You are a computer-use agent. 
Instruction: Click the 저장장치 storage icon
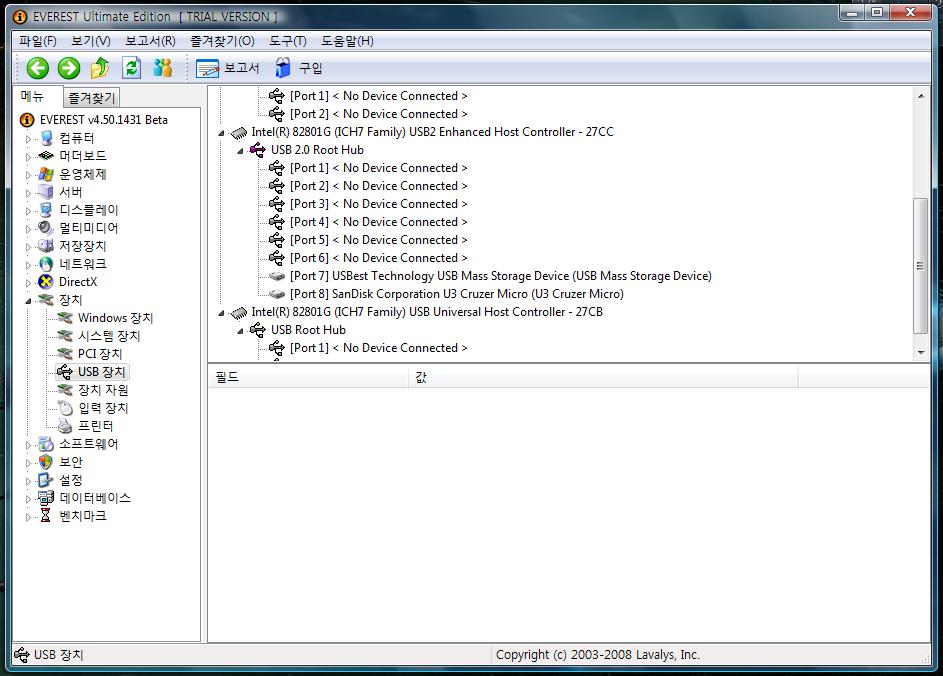[x=46, y=245]
